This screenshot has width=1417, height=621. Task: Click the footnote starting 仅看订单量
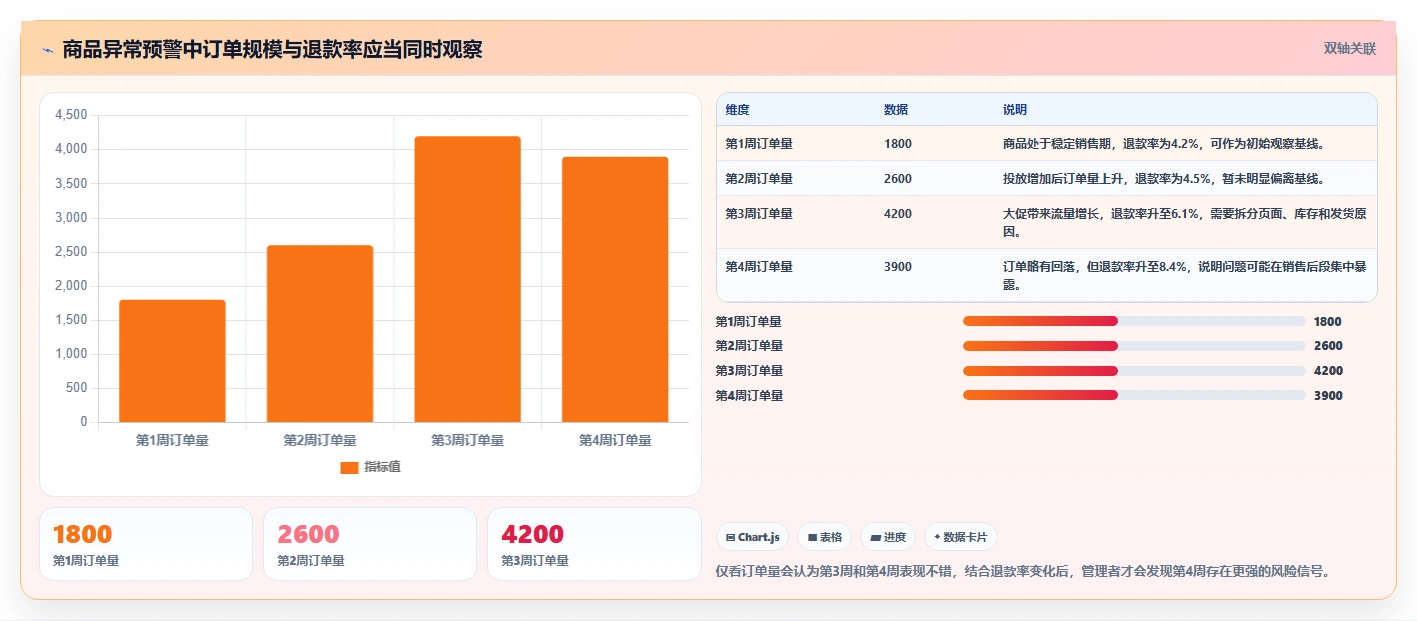click(1025, 572)
